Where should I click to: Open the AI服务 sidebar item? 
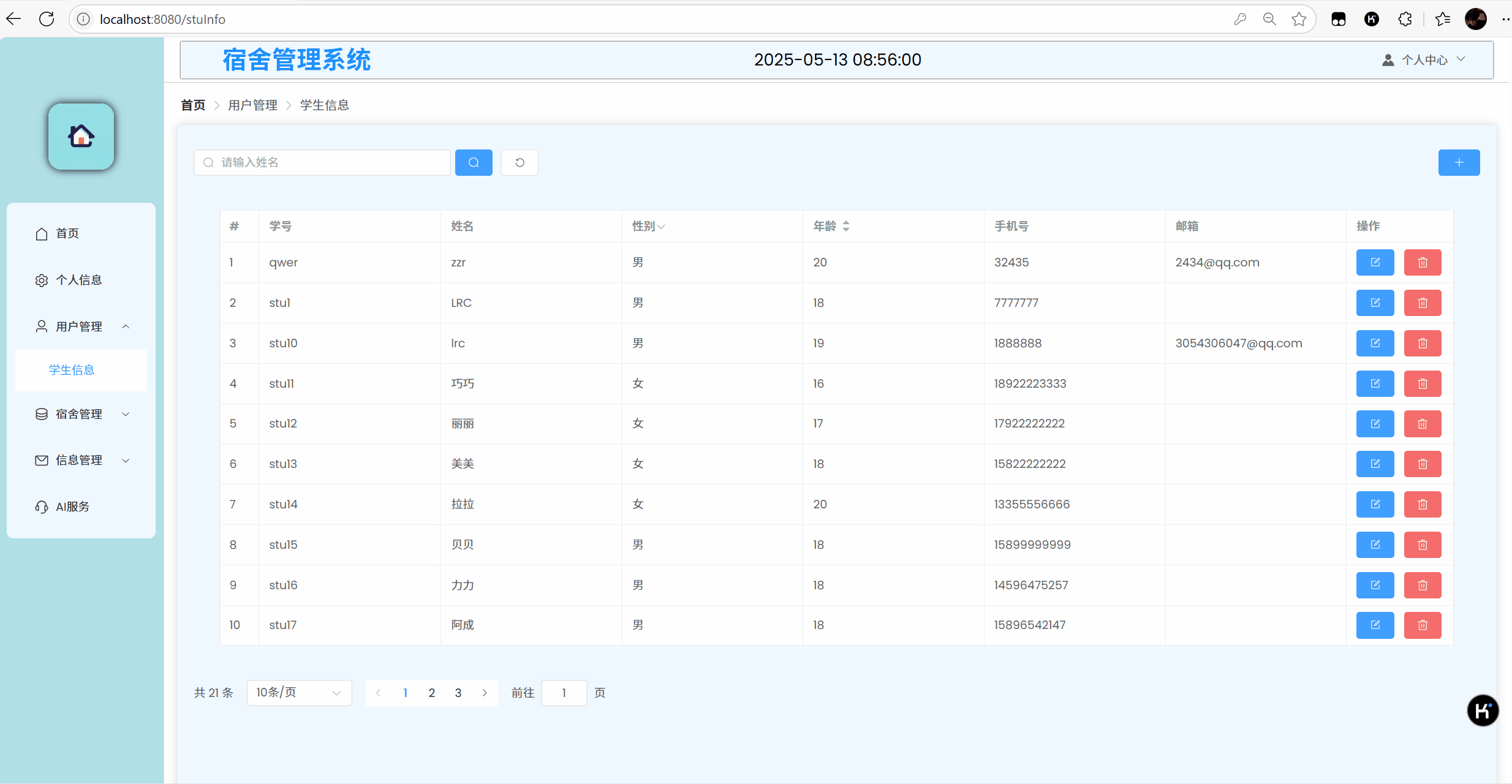pos(72,507)
